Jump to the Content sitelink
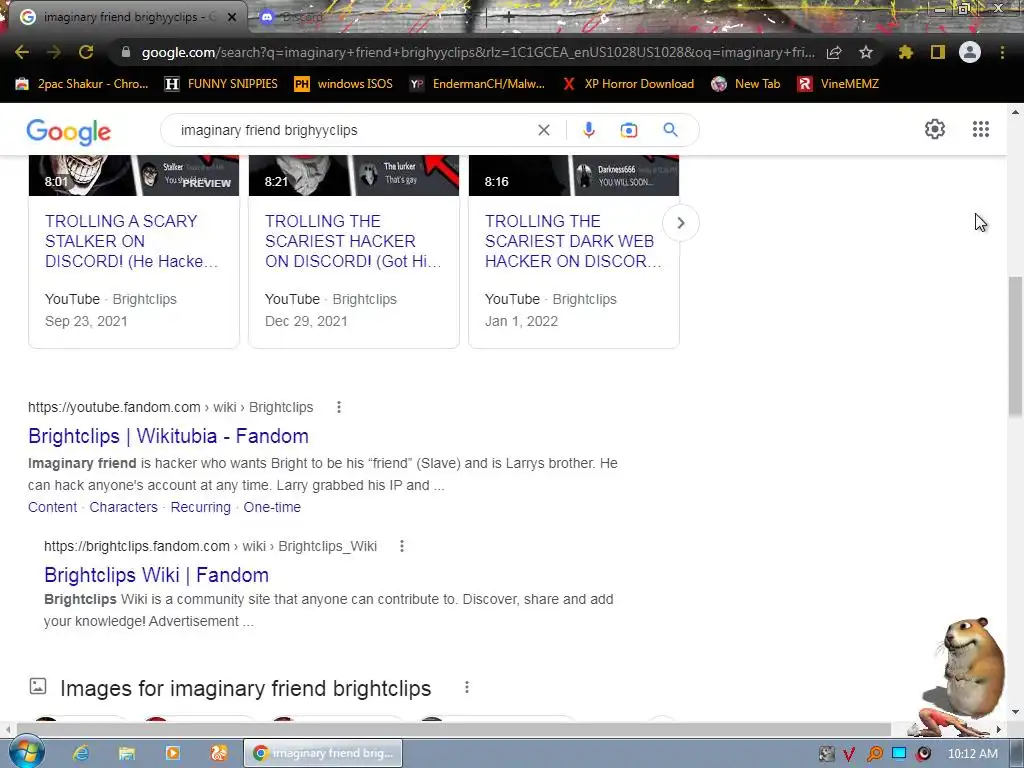This screenshot has width=1024, height=768. [x=52, y=507]
